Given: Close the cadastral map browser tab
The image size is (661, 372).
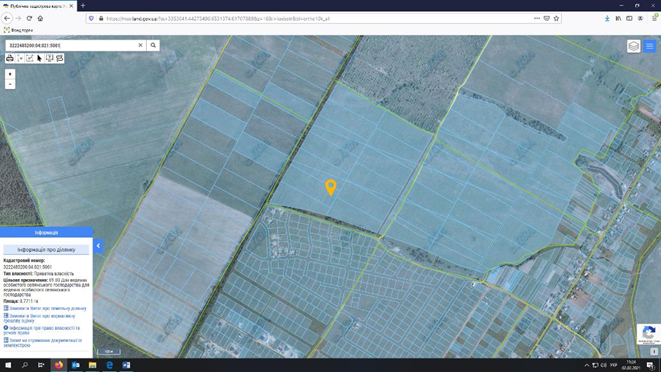Looking at the screenshot, I should (x=71, y=6).
